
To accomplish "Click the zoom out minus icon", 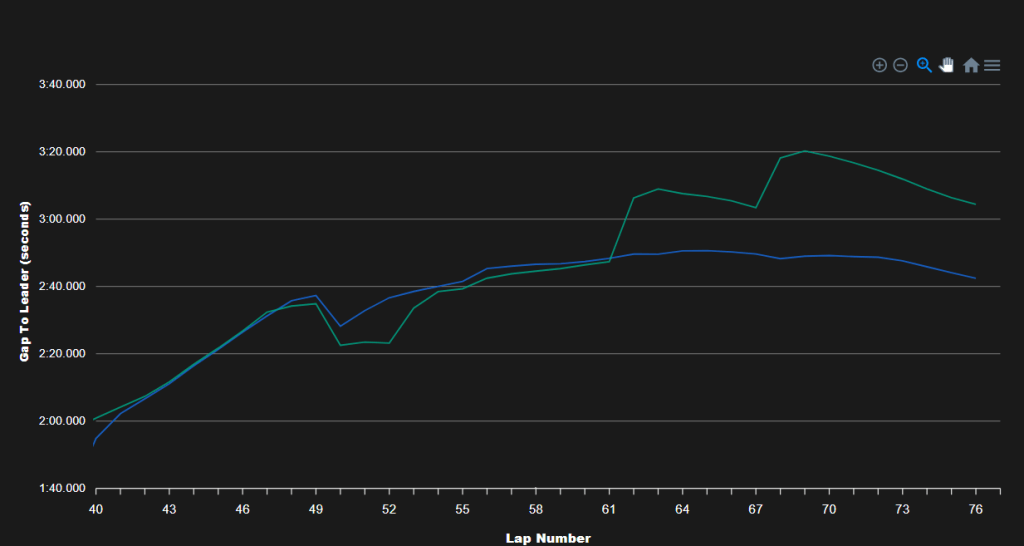I will pyautogui.click(x=901, y=65).
